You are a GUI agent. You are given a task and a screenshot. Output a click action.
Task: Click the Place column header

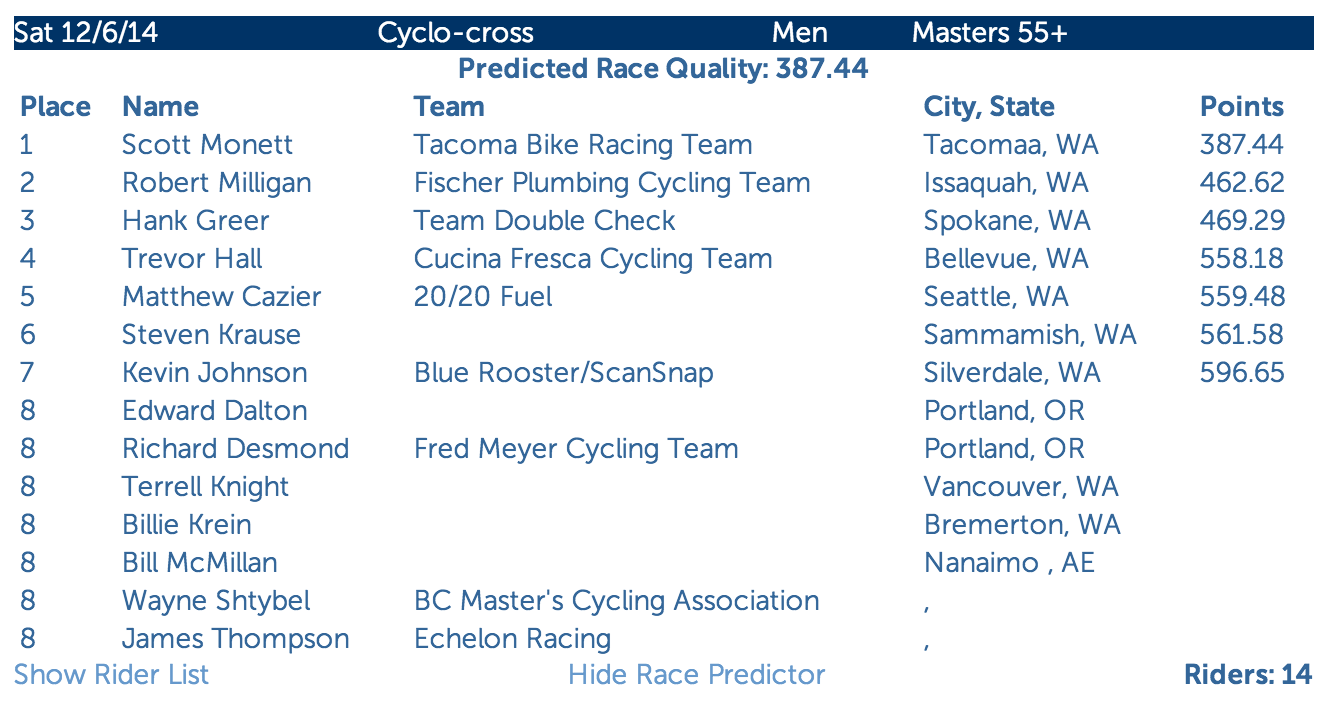[x=55, y=107]
